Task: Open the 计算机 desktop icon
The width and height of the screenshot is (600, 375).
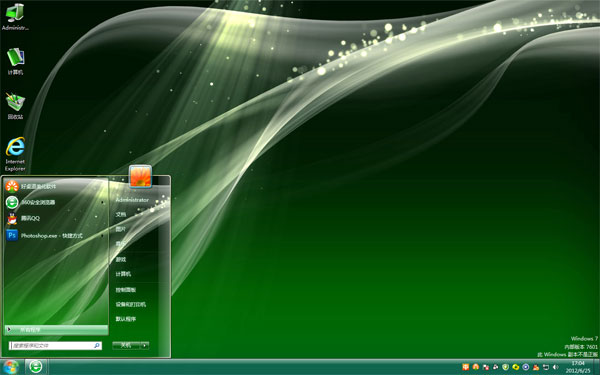Action: click(x=15, y=61)
